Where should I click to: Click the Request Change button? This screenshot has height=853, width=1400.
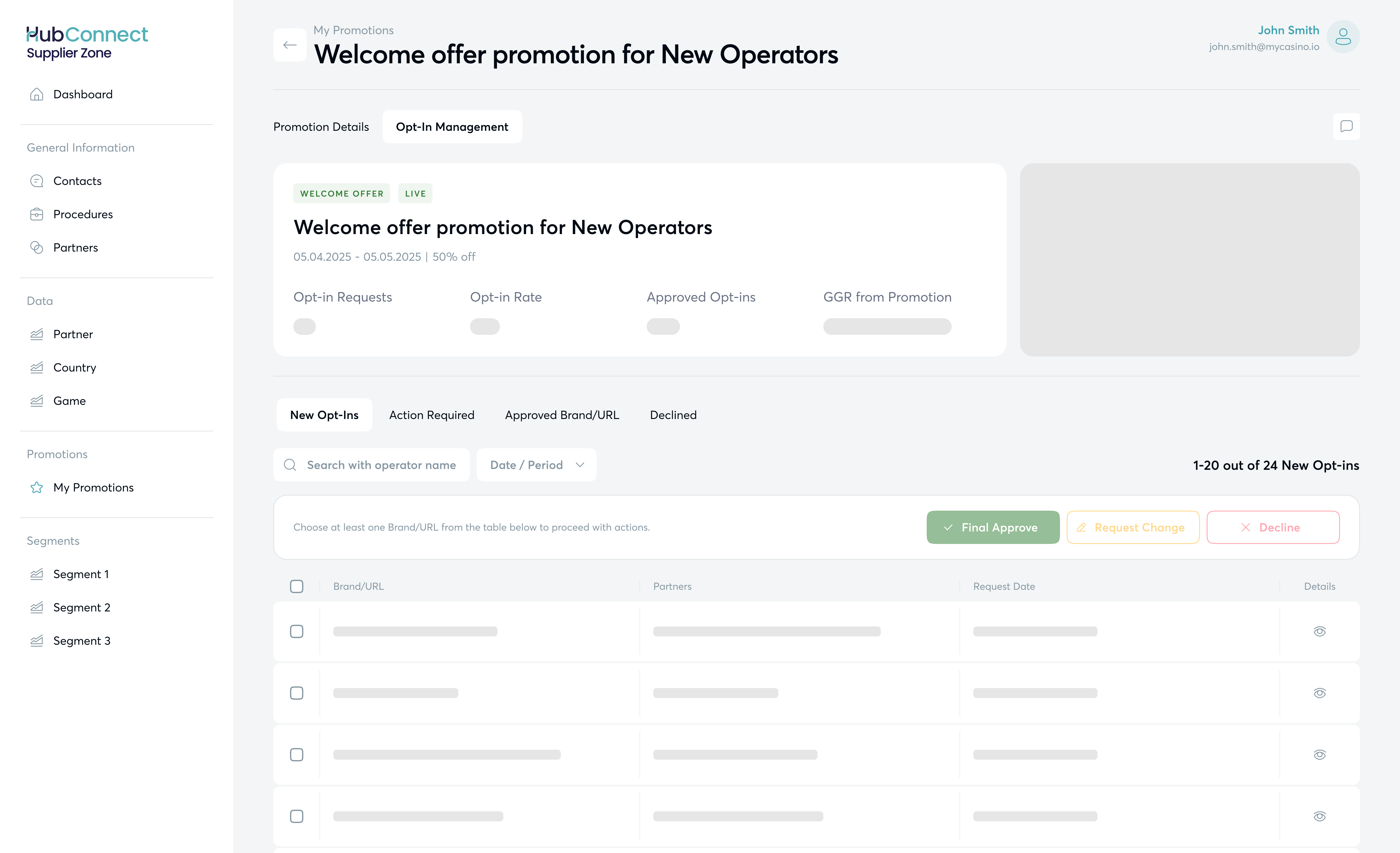pyautogui.click(x=1132, y=528)
